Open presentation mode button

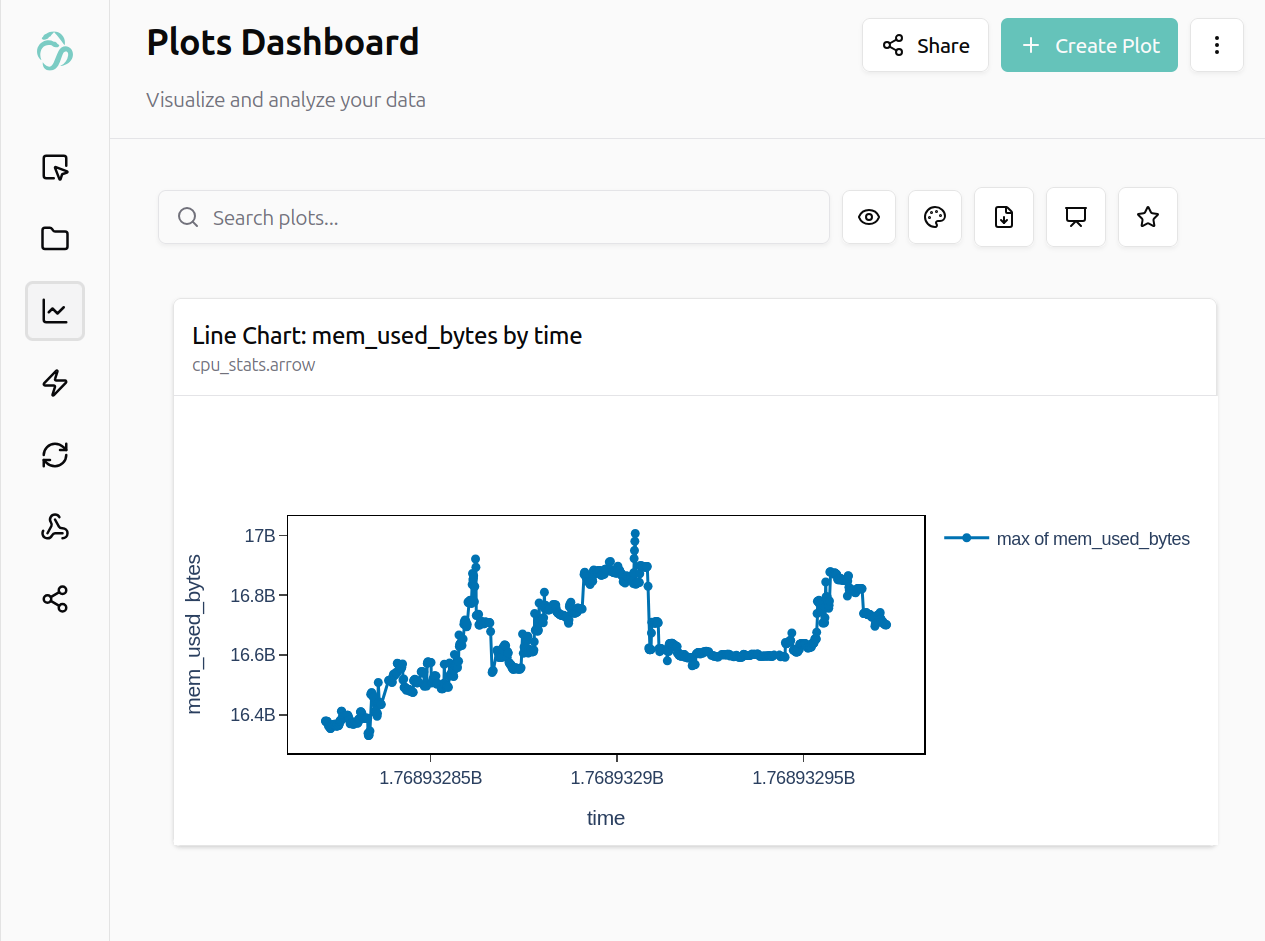coord(1076,217)
